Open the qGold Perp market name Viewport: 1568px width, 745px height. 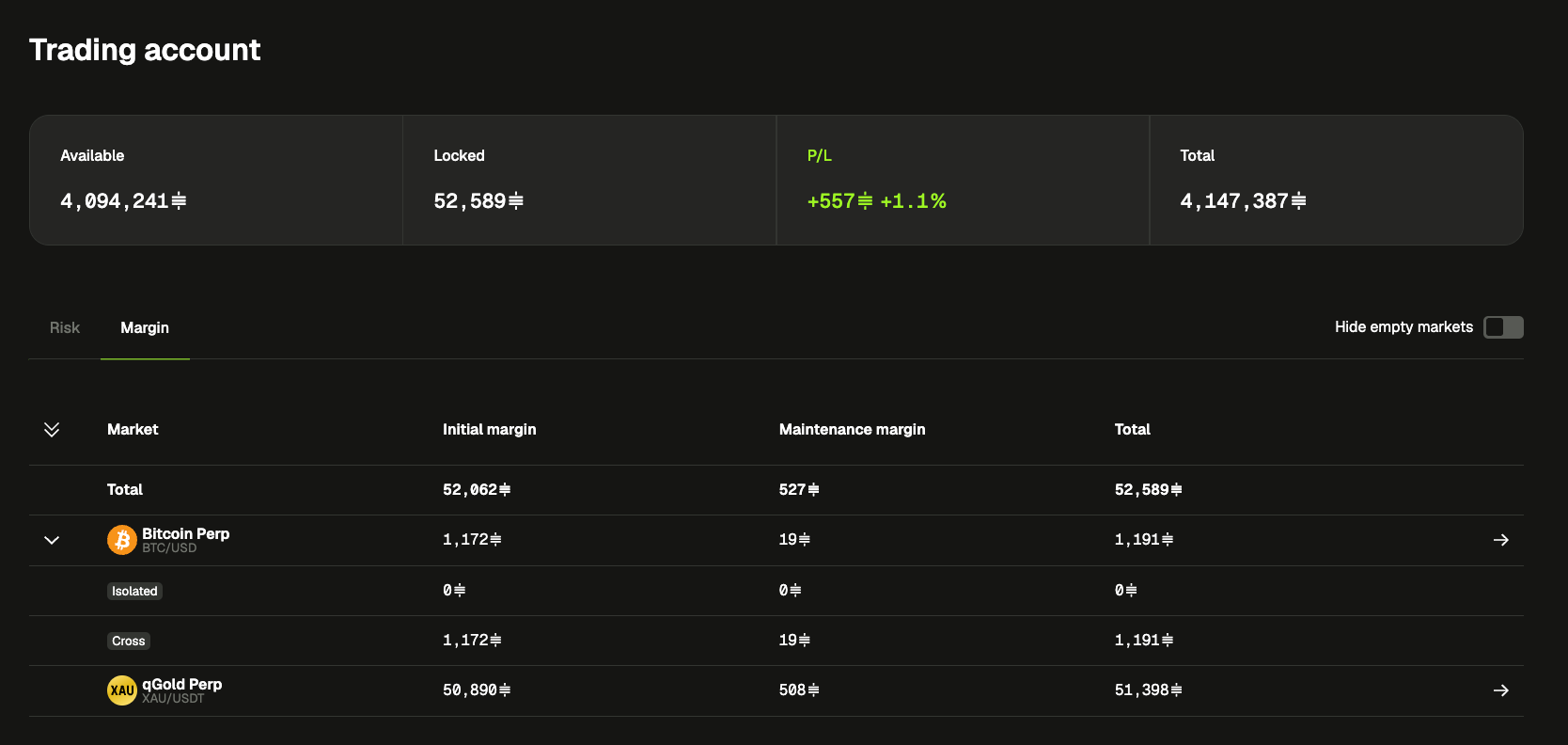(x=181, y=684)
